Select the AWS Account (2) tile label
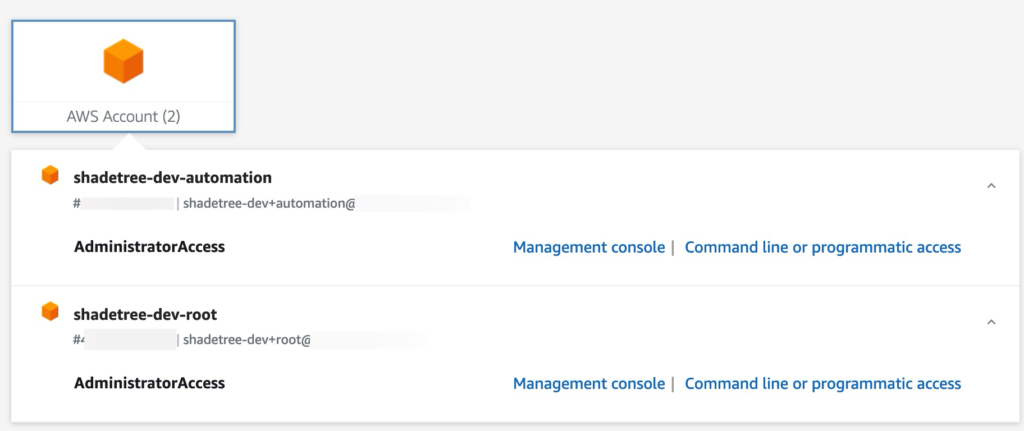Screen dimensions: 1024x431 123,117
